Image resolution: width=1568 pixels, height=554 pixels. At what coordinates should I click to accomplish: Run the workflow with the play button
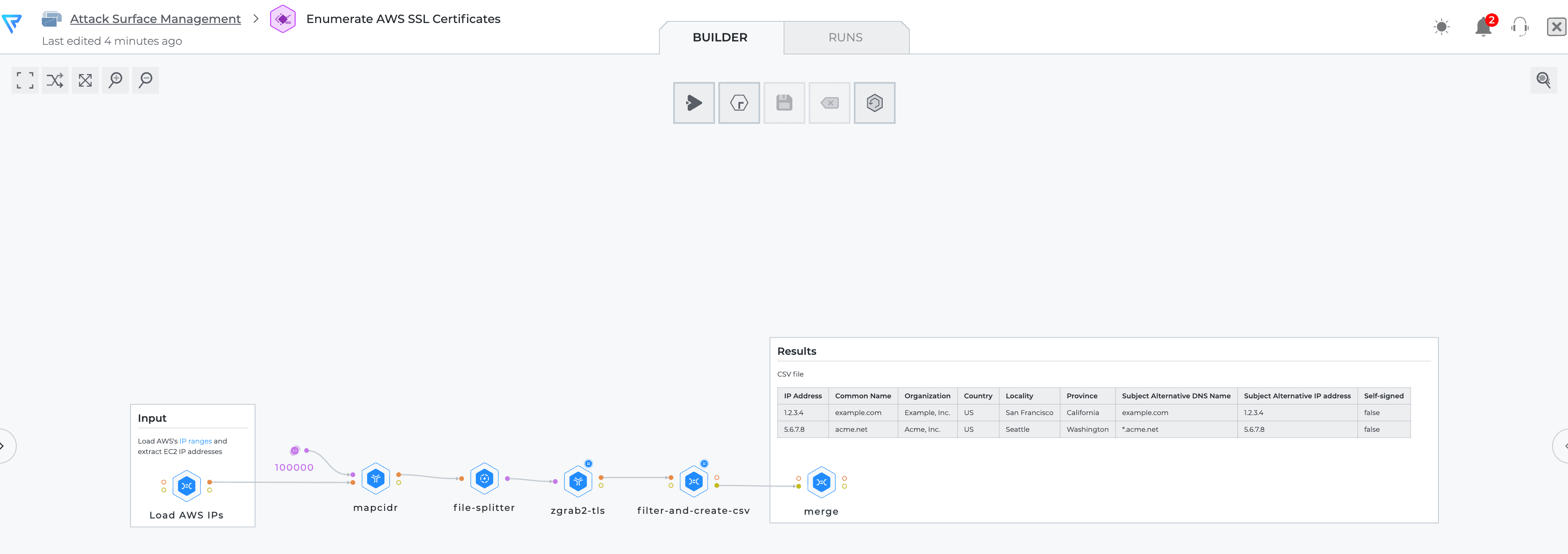[x=694, y=103]
